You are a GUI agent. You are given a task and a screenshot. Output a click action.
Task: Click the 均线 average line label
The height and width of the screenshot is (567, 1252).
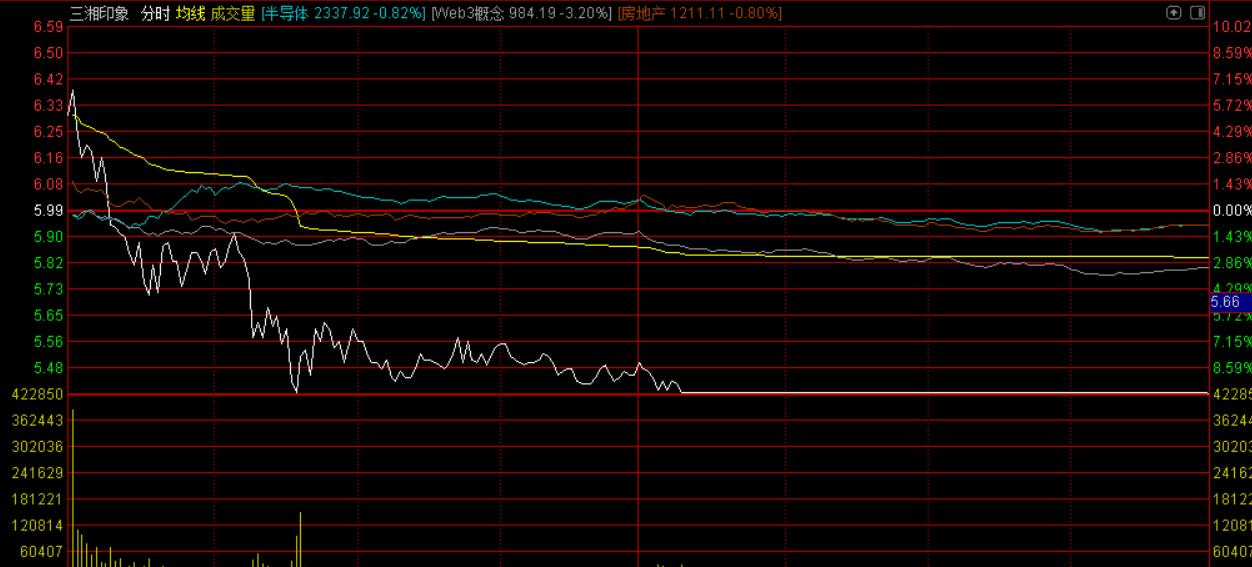[190, 13]
